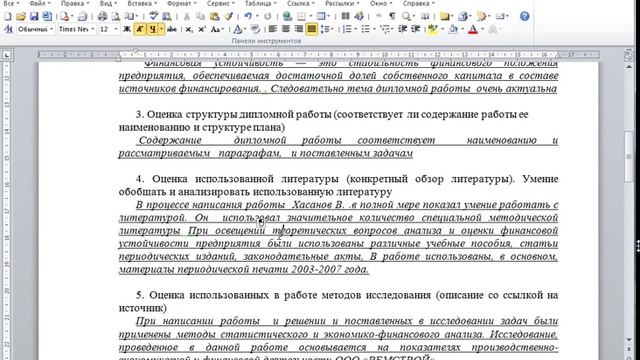This screenshot has width=640, height=360.
Task: Undo the last action
Action: [248, 16]
